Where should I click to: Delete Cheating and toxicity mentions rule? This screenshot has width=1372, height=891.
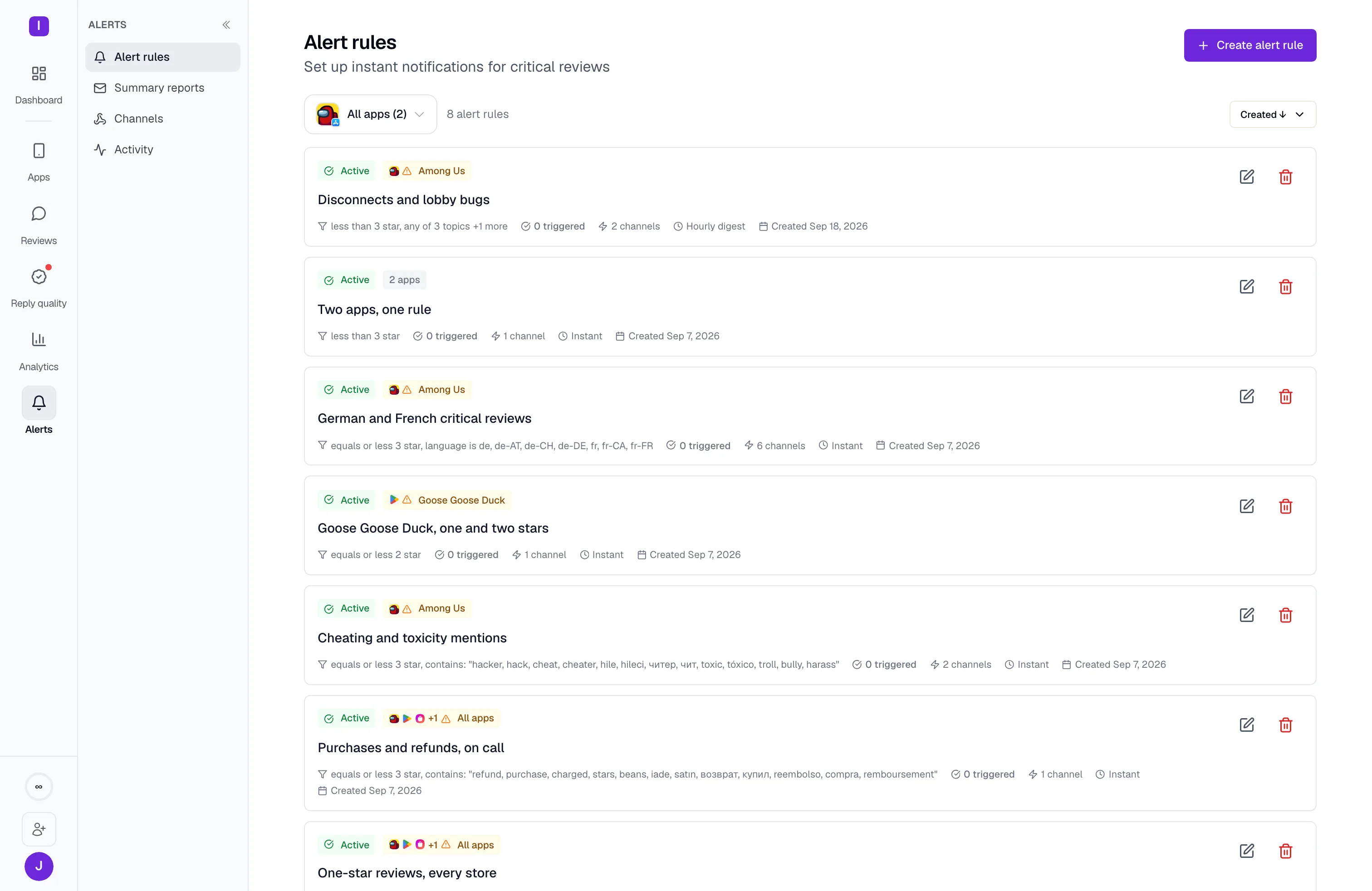tap(1285, 615)
